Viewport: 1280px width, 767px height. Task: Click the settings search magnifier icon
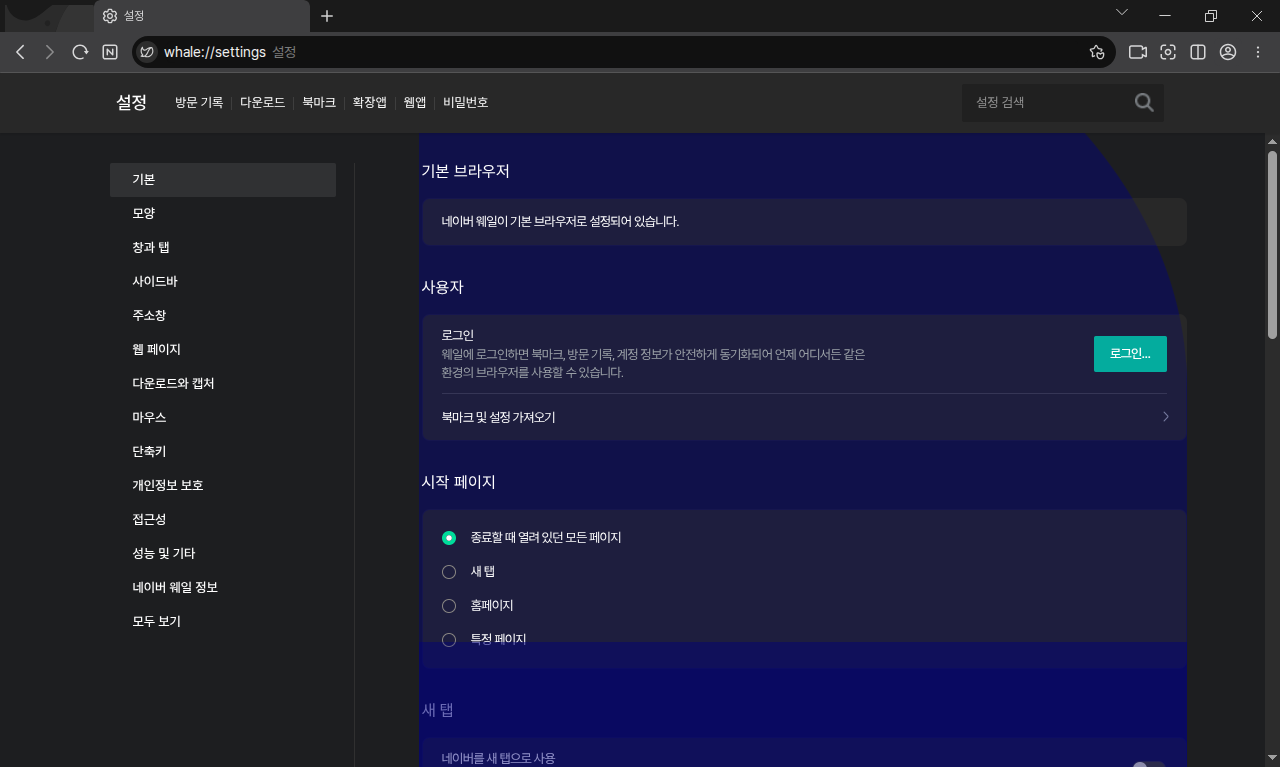click(1144, 102)
